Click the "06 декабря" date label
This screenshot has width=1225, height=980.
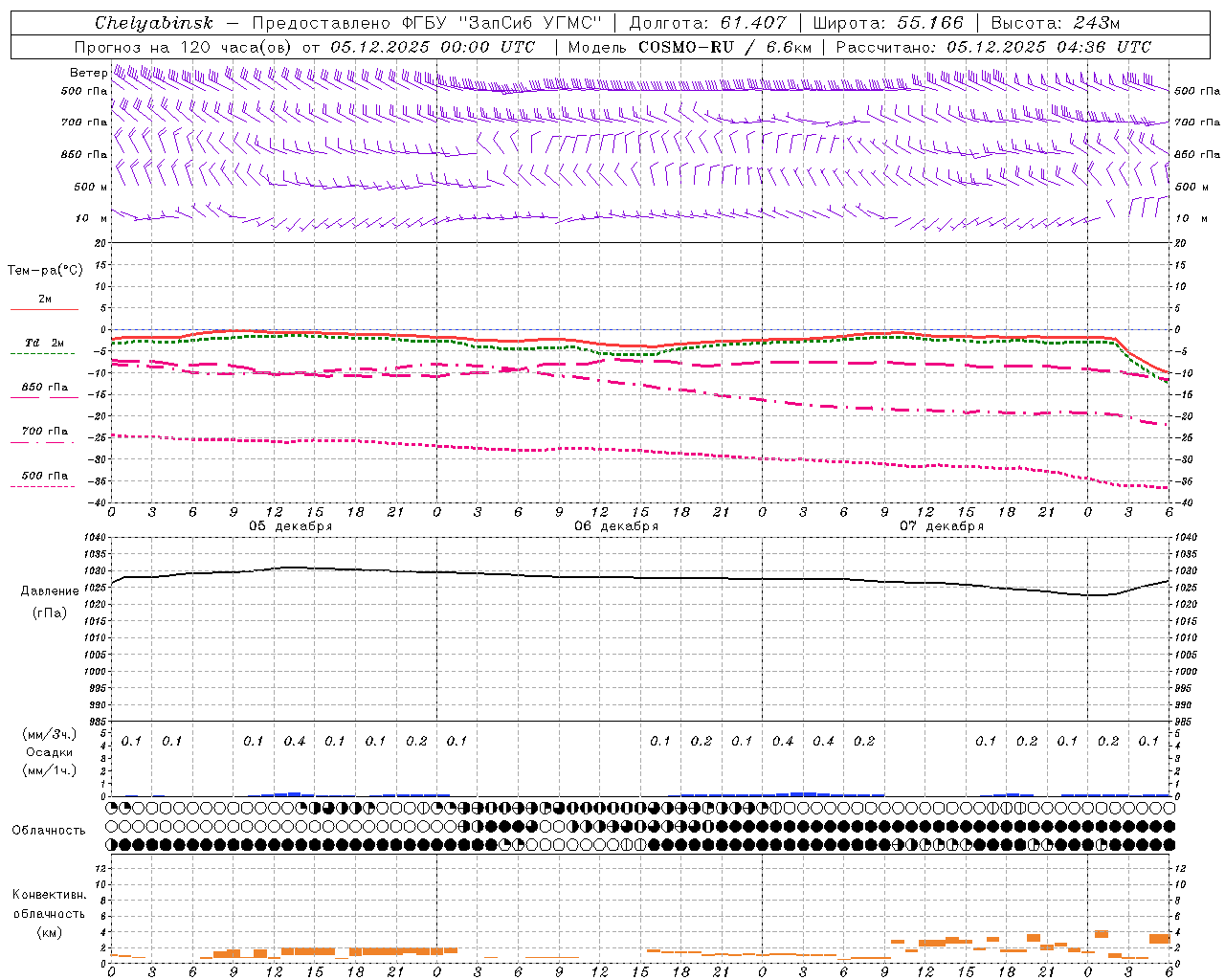click(616, 526)
